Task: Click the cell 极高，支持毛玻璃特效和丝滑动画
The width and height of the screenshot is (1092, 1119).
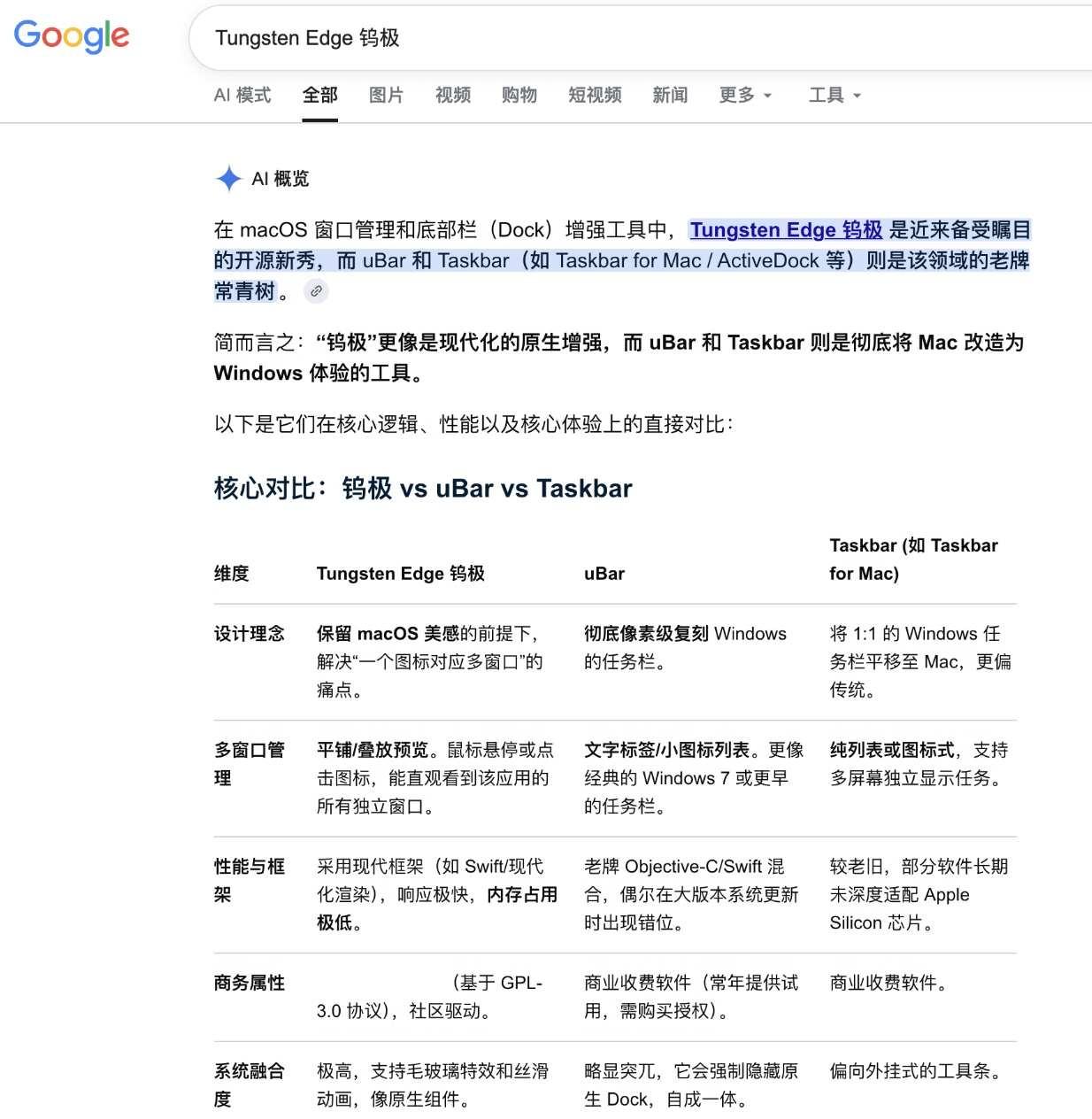Action: [x=433, y=1085]
